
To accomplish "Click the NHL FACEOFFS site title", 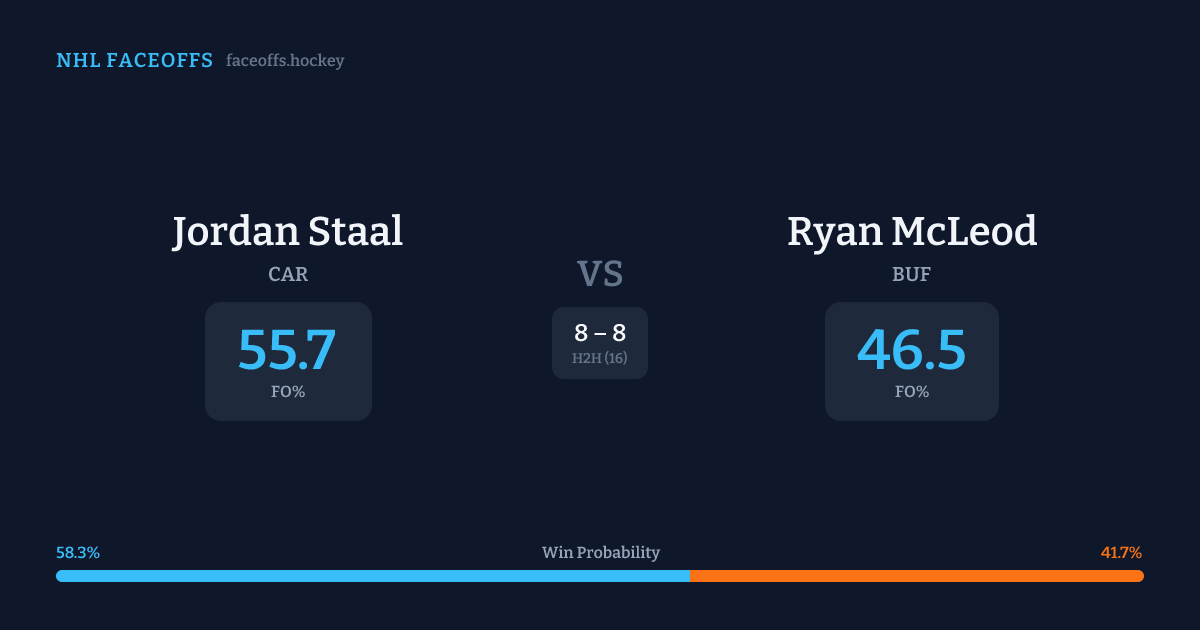I will [134, 61].
